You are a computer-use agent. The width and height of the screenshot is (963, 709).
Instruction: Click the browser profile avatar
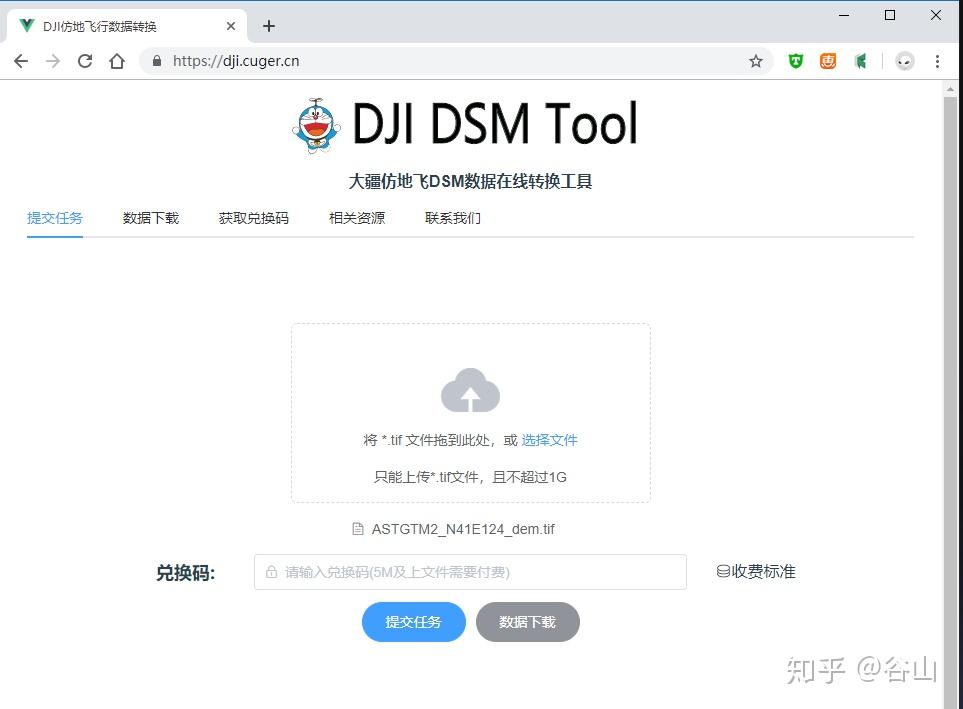[903, 61]
